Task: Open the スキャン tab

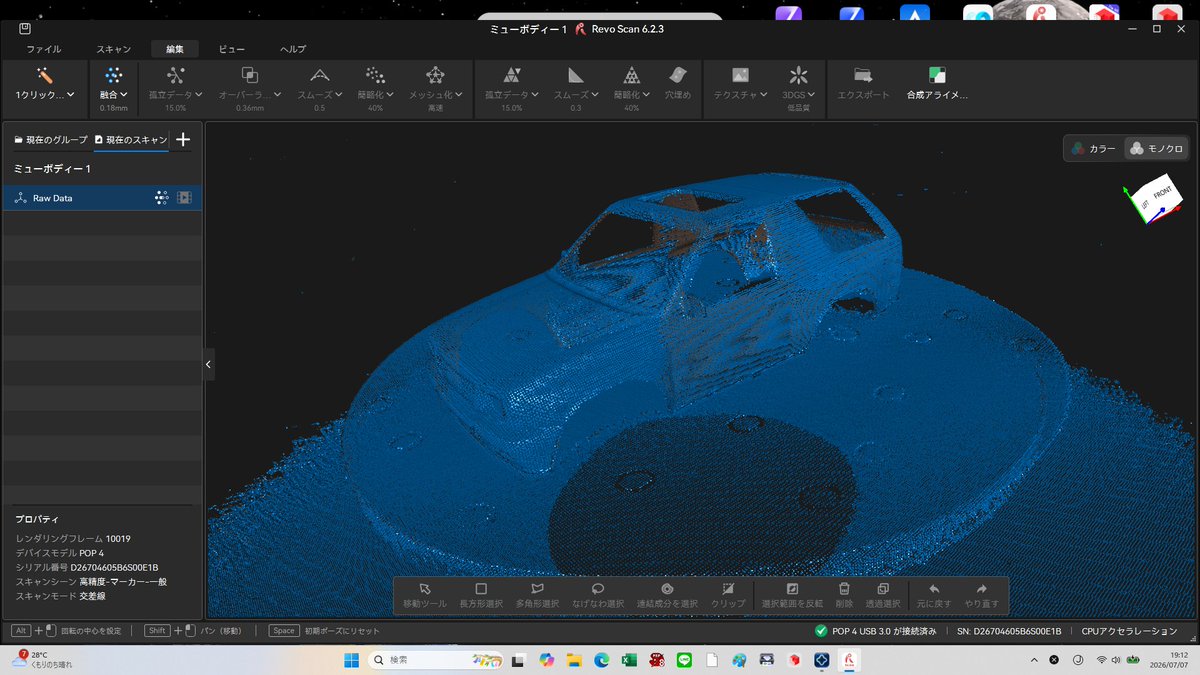Action: click(x=113, y=49)
